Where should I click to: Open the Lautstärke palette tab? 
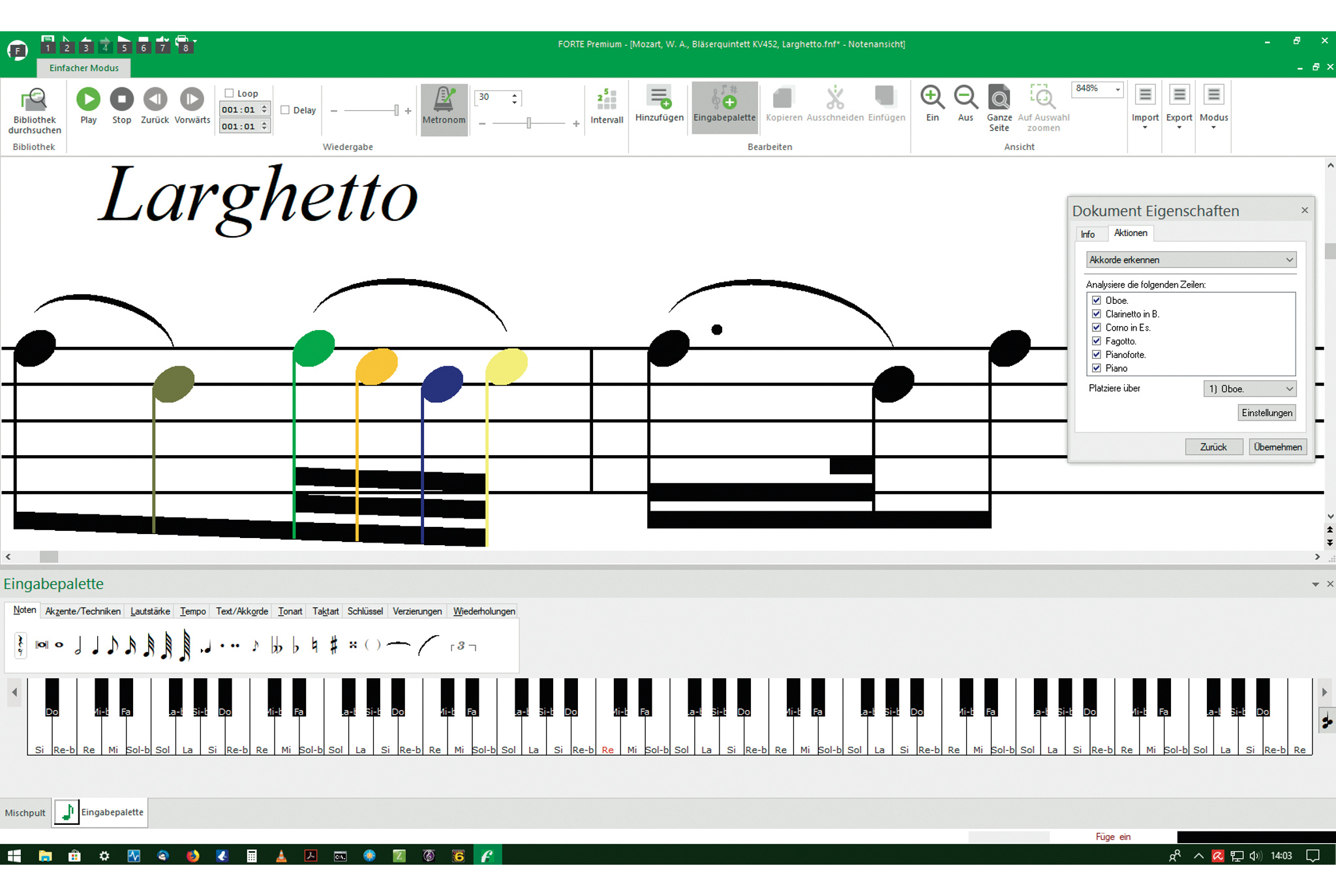pyautogui.click(x=149, y=611)
